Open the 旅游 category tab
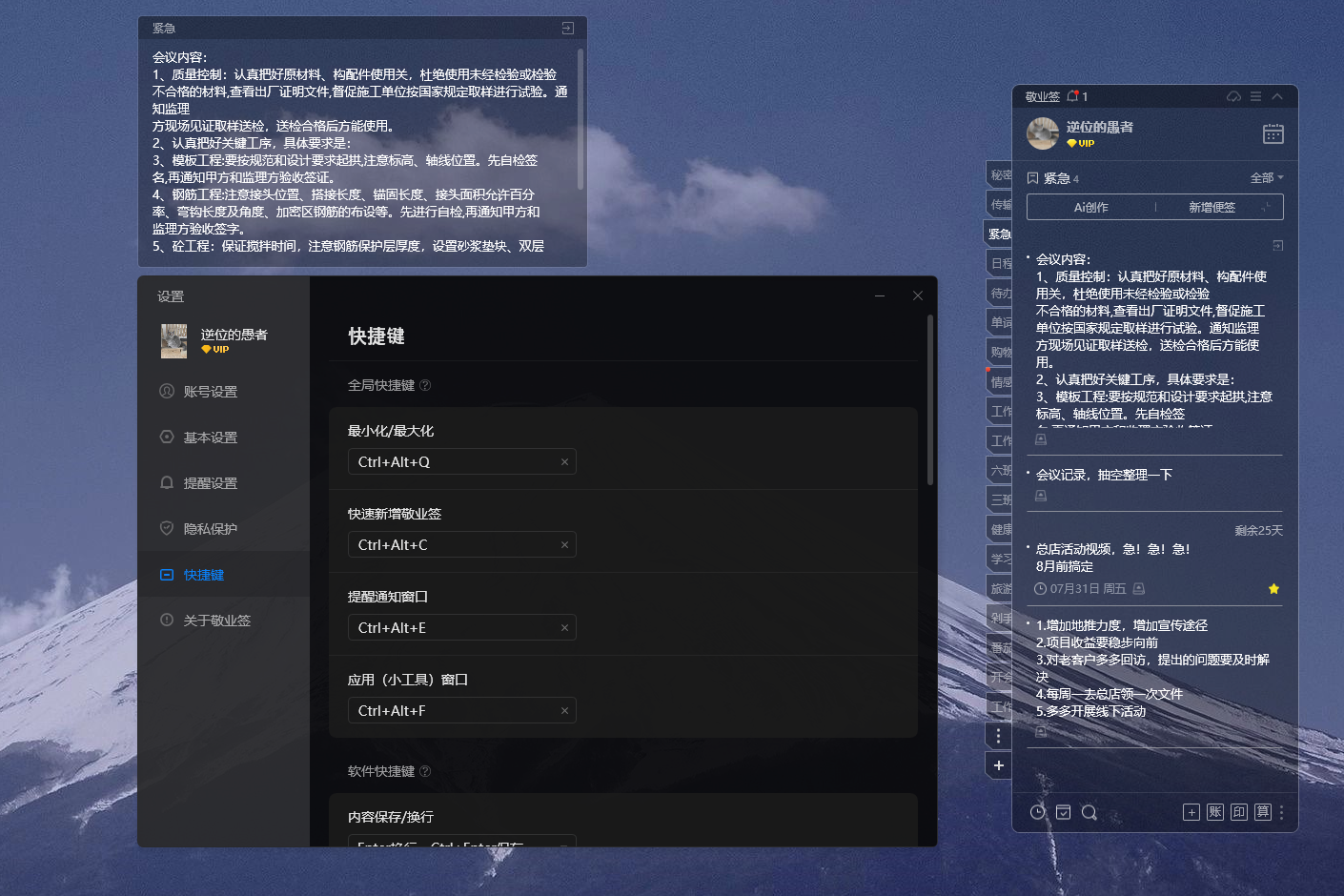This screenshot has height=896, width=1344. 1000,588
